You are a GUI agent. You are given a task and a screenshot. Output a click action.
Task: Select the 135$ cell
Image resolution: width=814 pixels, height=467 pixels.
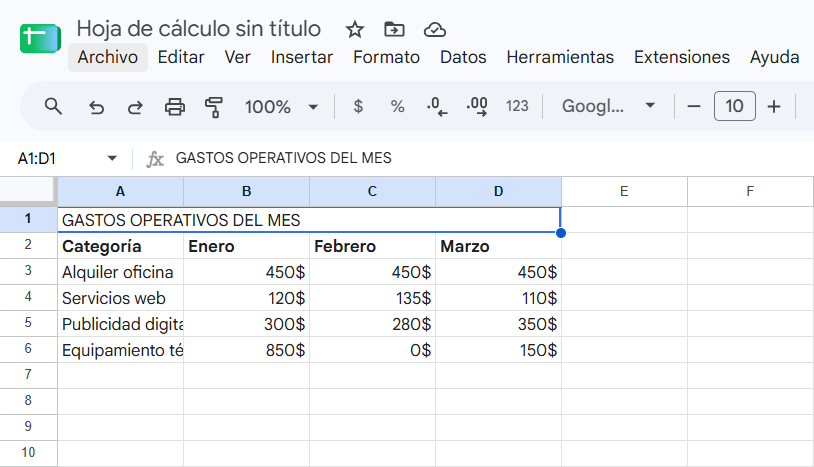(x=372, y=298)
